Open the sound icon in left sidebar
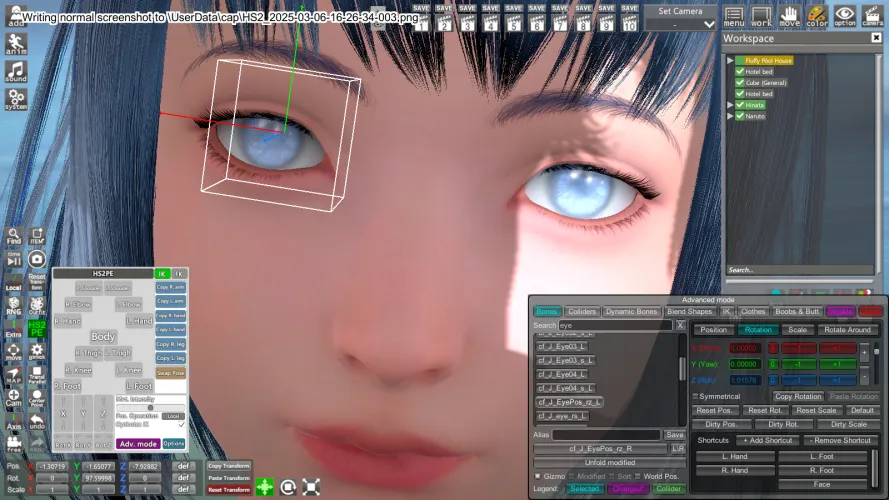The image size is (889, 500). (x=16, y=71)
